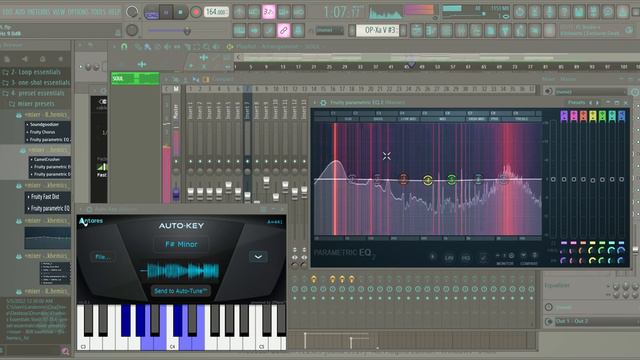The width and height of the screenshot is (640, 360).
Task: Select the Soundgoodizer preset in browser
Action: pos(44,124)
